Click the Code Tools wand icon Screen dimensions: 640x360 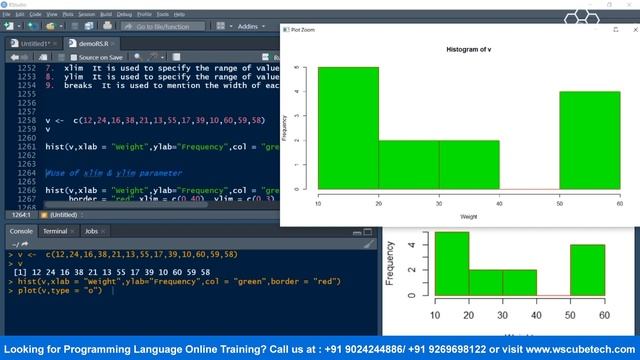(x=153, y=57)
